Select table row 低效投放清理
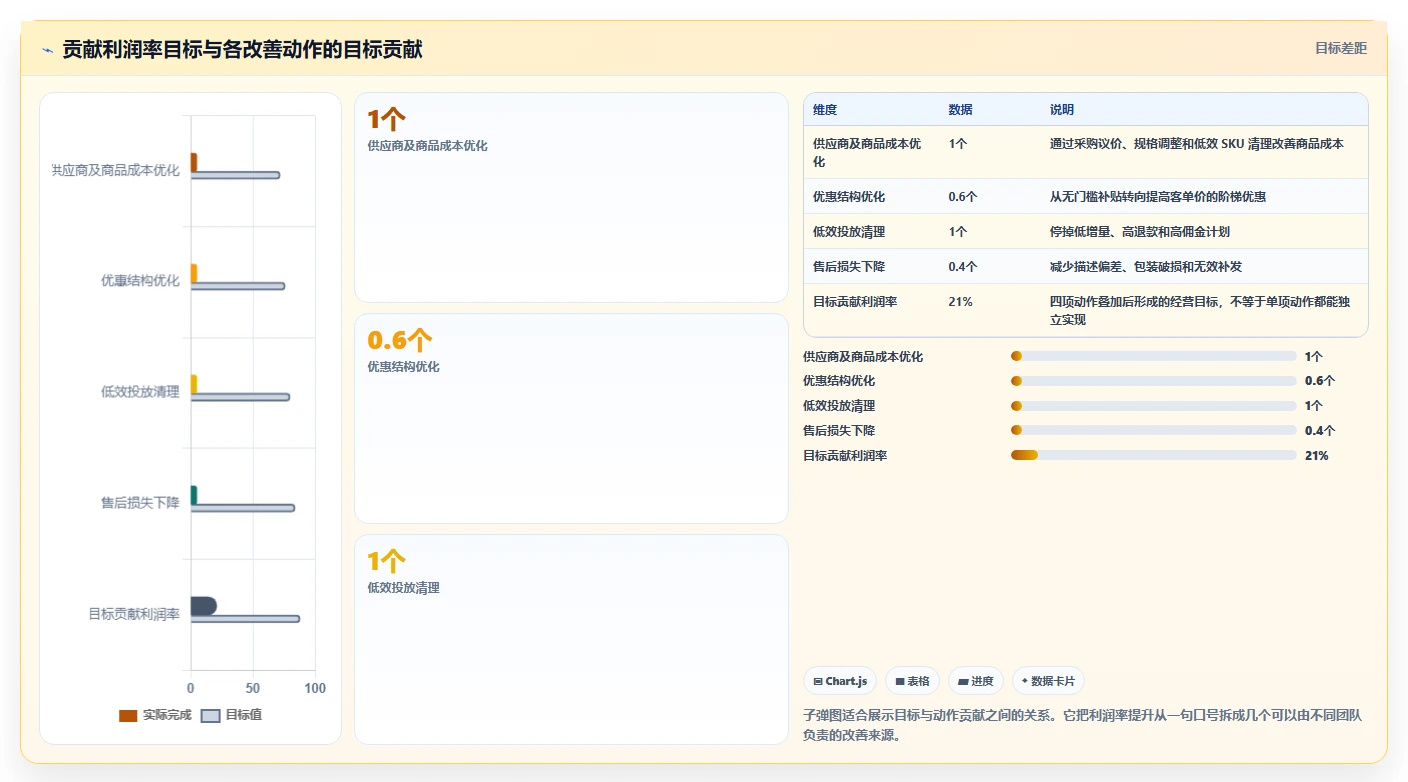 tap(1085, 231)
